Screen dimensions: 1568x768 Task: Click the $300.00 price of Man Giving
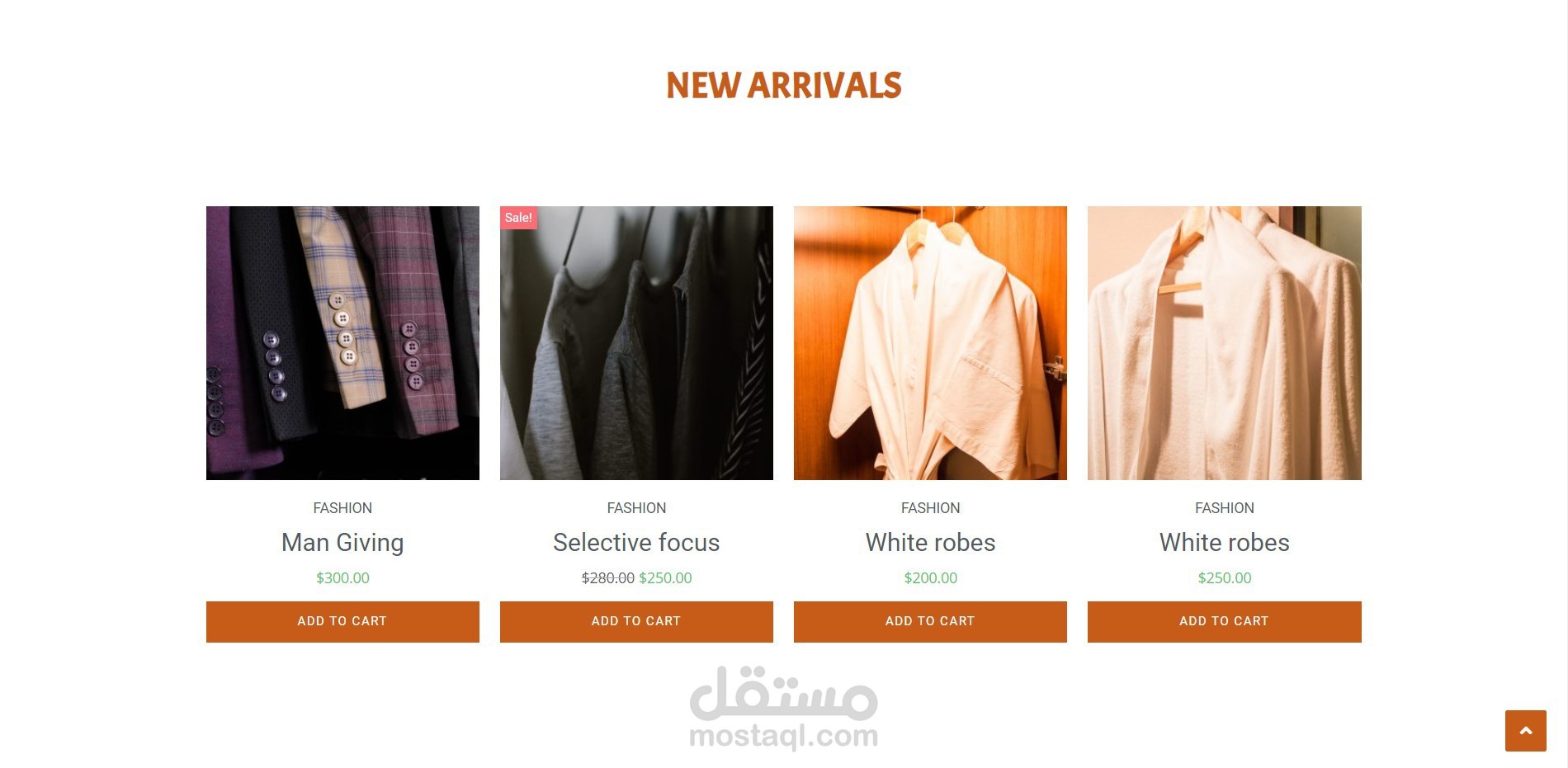[342, 578]
